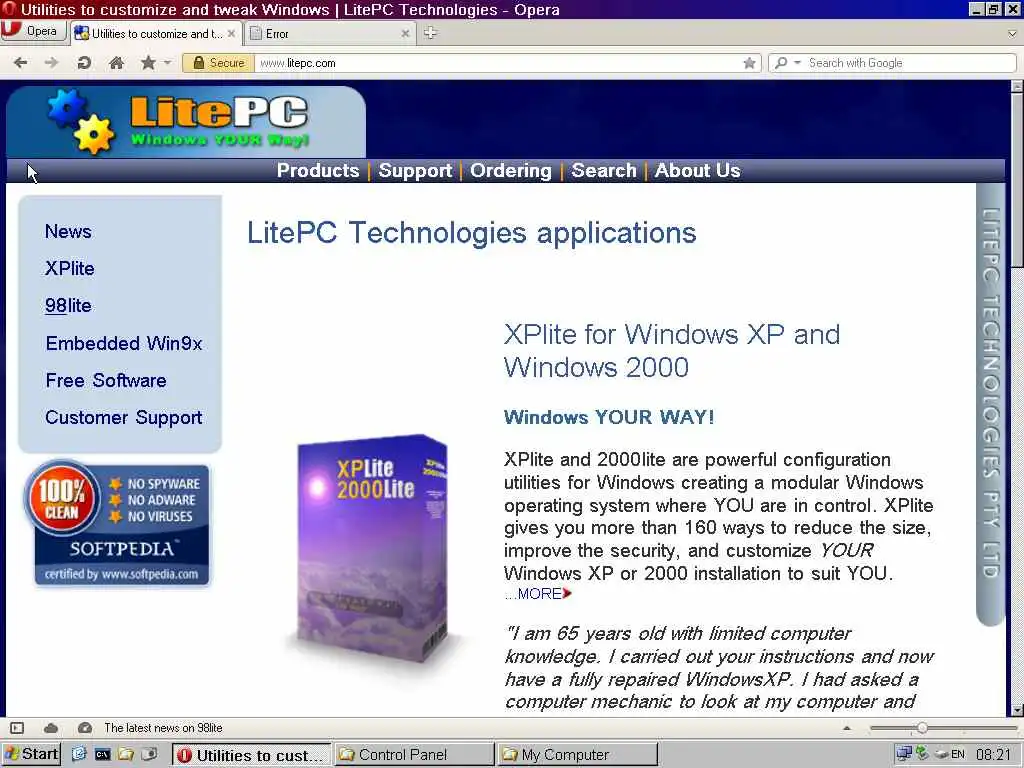The width and height of the screenshot is (1024, 768).
Task: Click the XPlite for Windows XP heading
Action: (x=672, y=351)
